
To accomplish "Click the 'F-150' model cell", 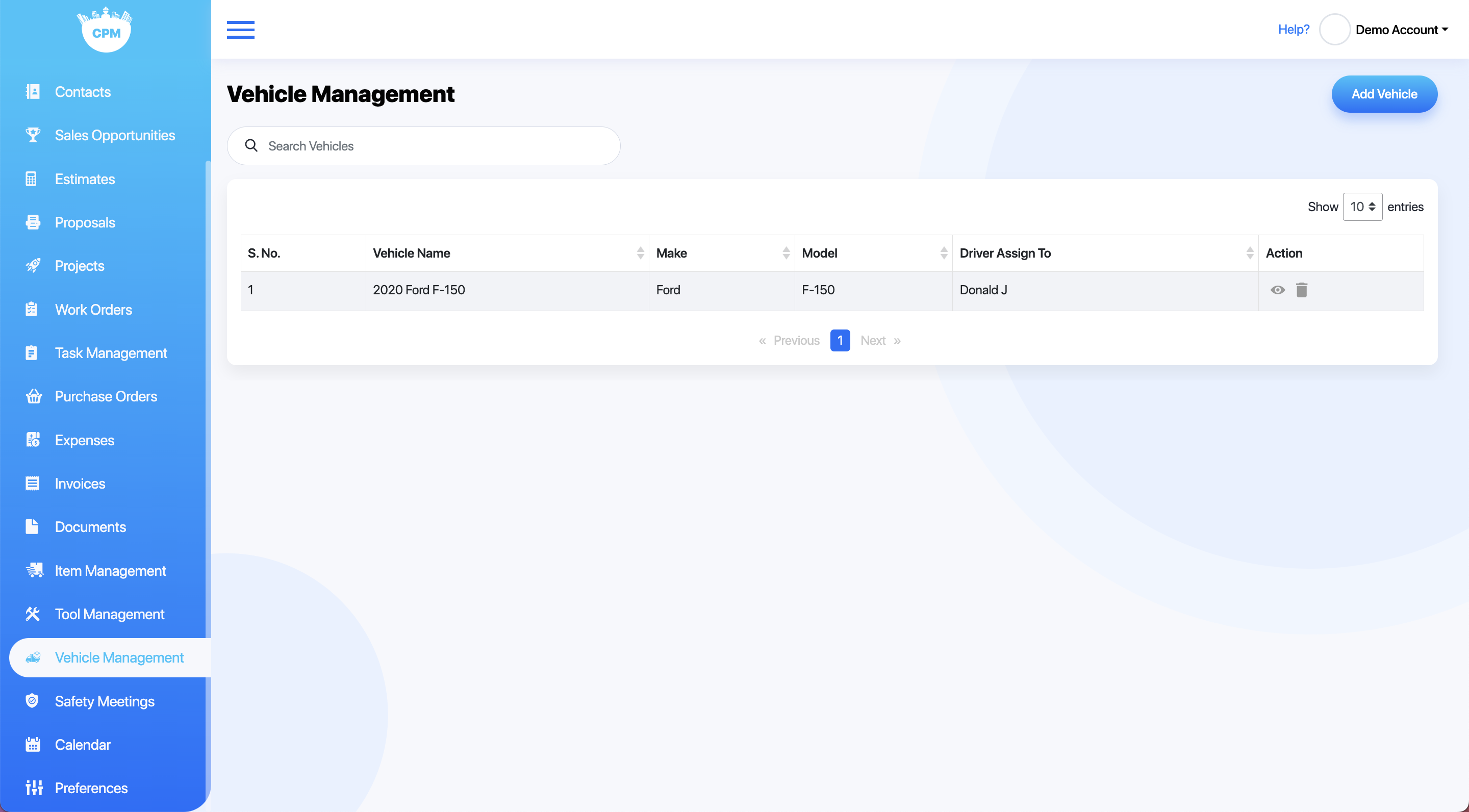I will 873,290.
